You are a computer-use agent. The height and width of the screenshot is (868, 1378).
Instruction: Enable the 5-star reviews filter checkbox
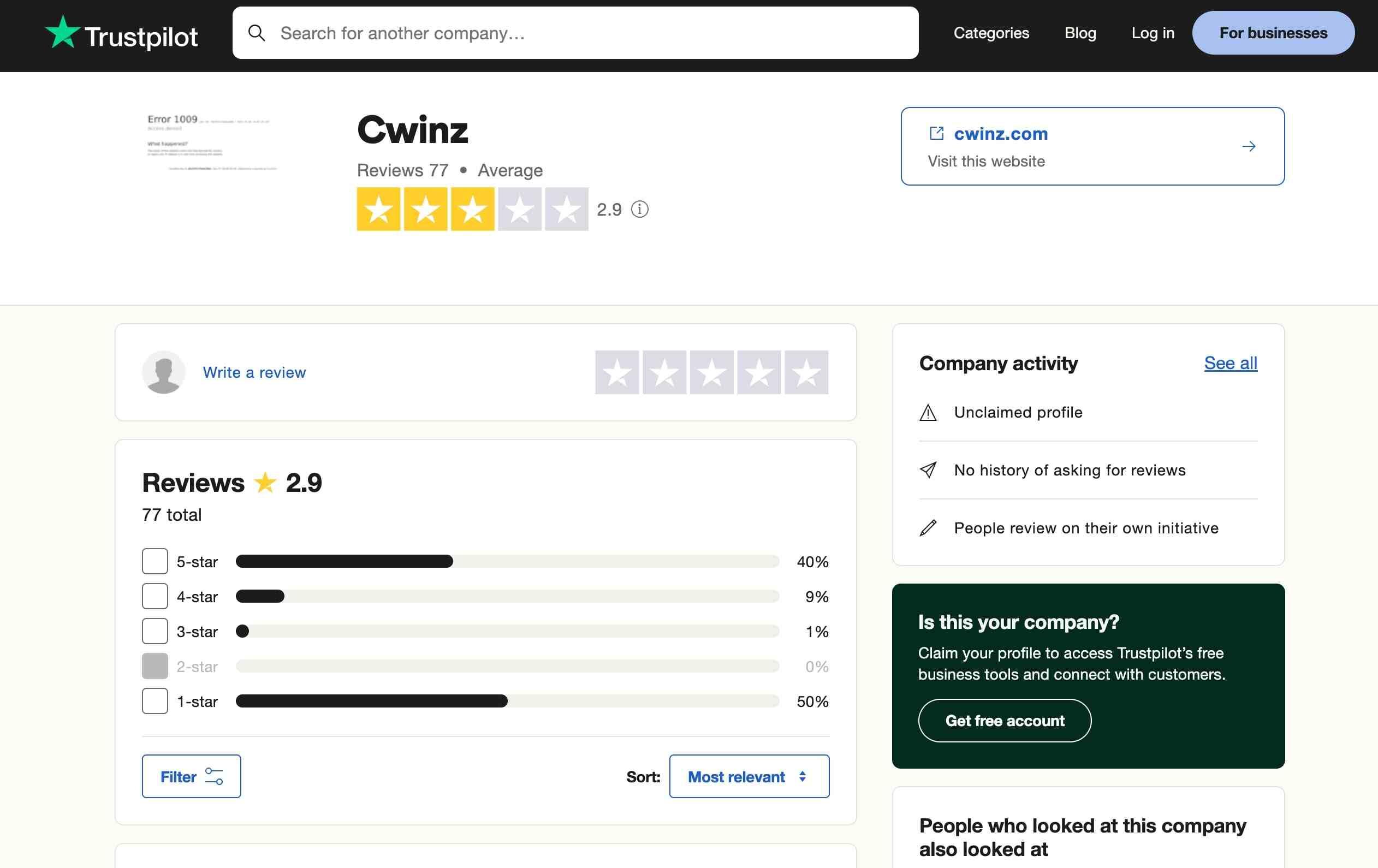coord(154,561)
